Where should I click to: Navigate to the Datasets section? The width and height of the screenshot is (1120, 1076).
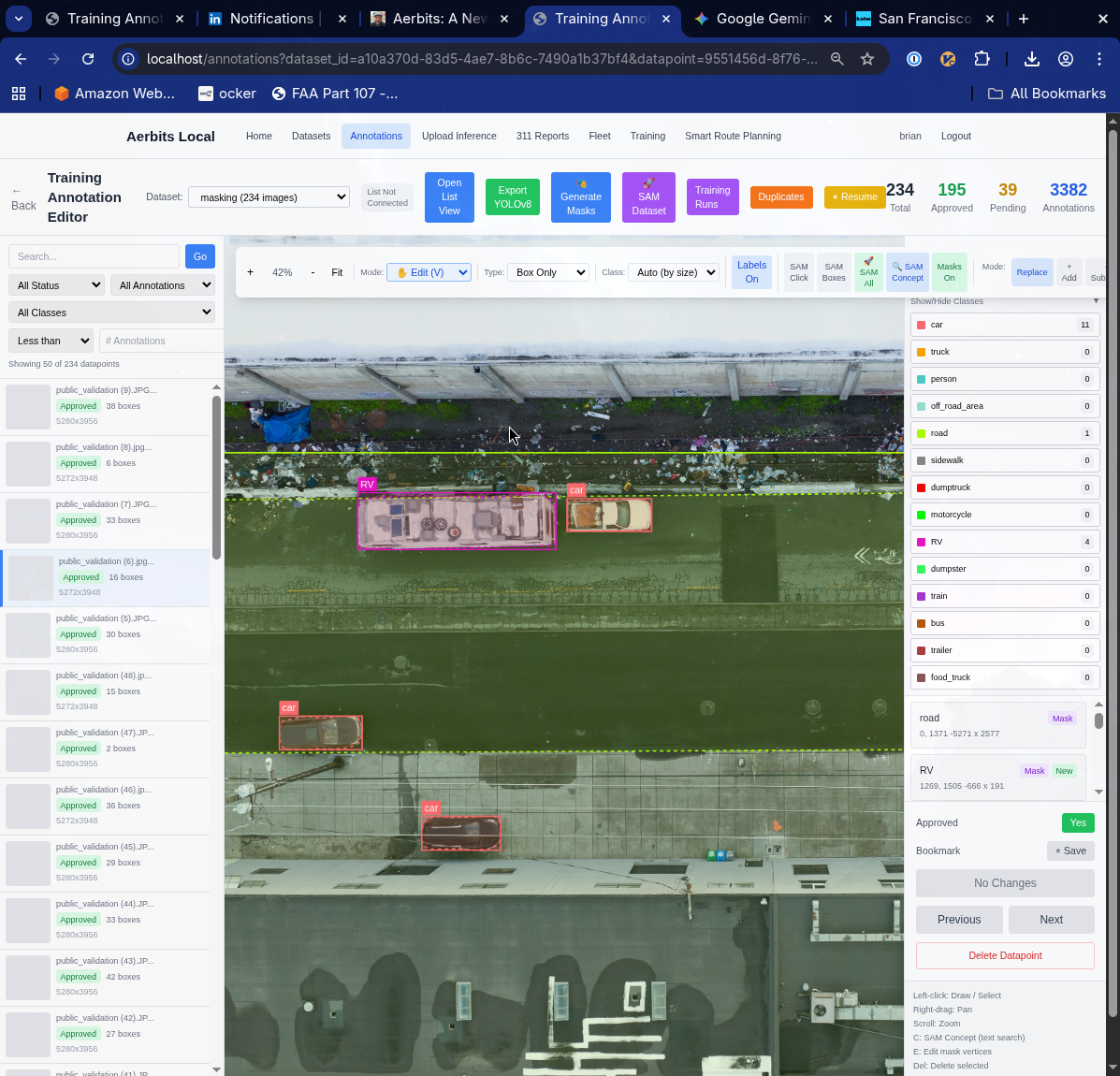(311, 135)
